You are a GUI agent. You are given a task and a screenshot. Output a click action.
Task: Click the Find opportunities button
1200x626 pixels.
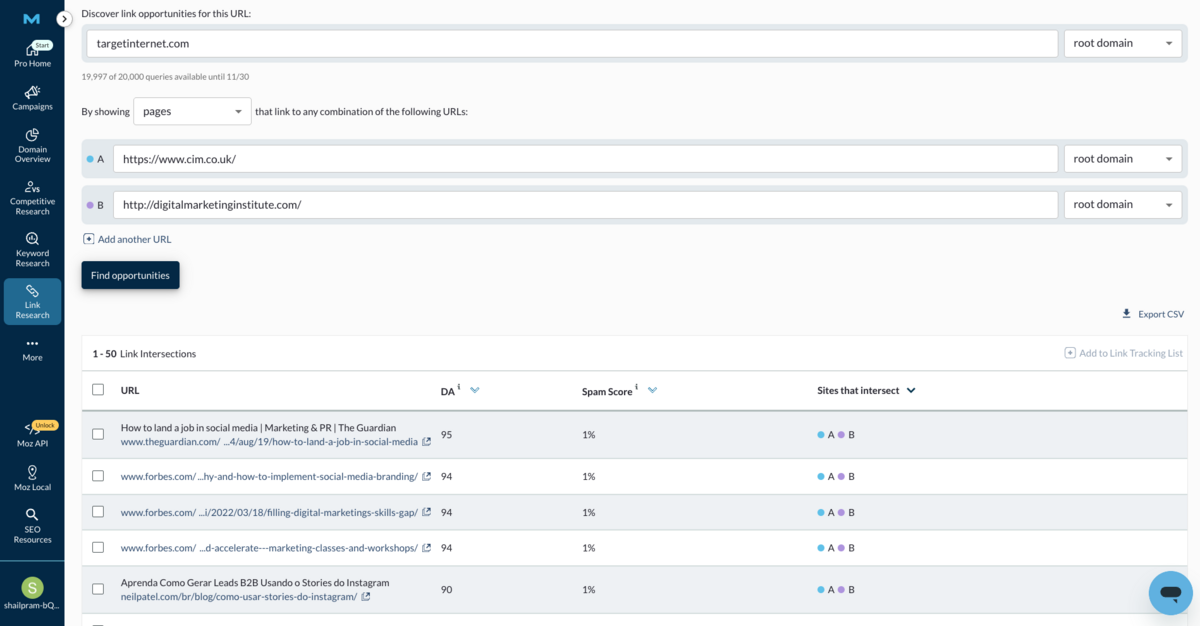130,275
